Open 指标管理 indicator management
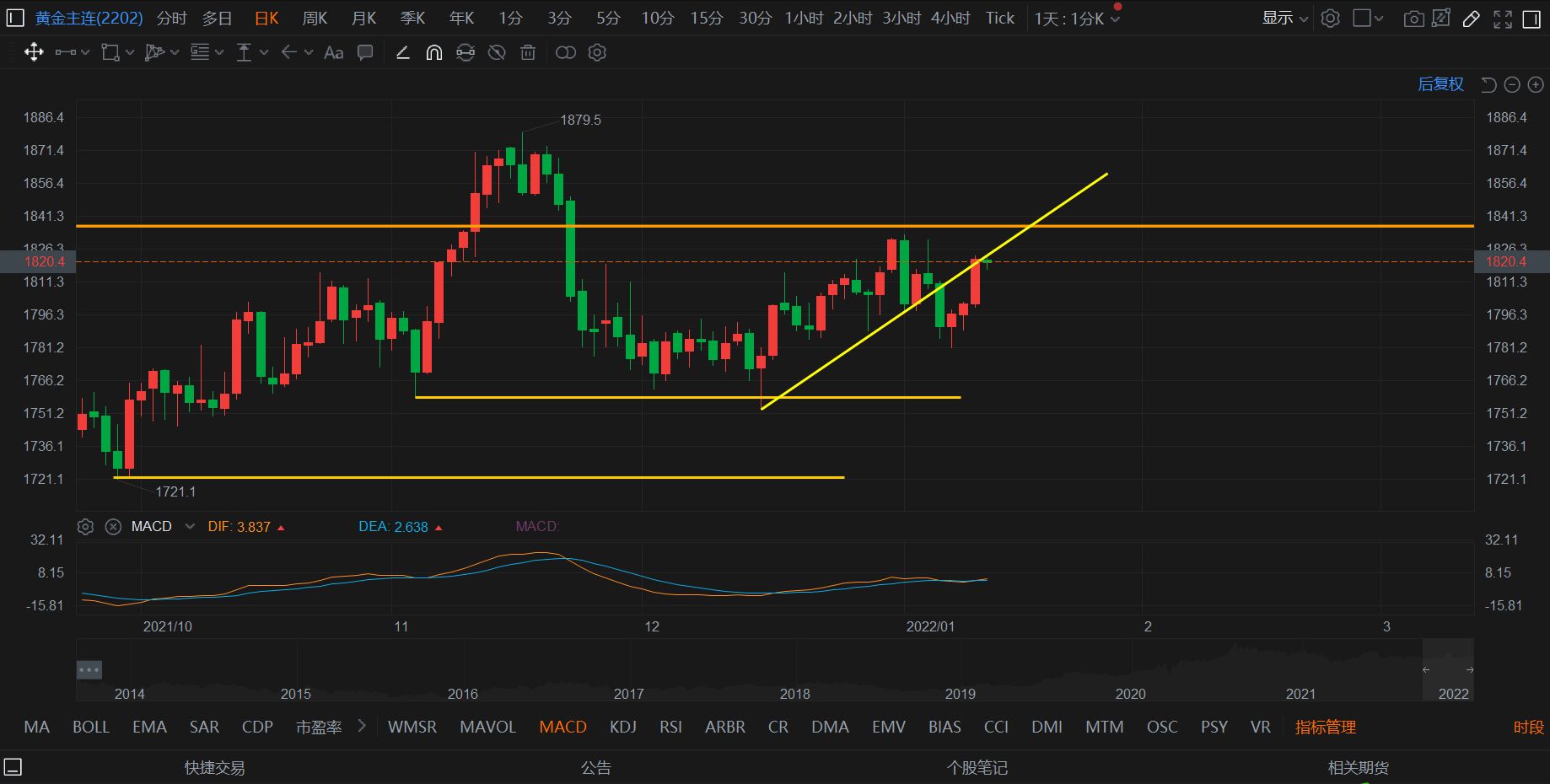Image resolution: width=1550 pixels, height=784 pixels. coord(1326,727)
